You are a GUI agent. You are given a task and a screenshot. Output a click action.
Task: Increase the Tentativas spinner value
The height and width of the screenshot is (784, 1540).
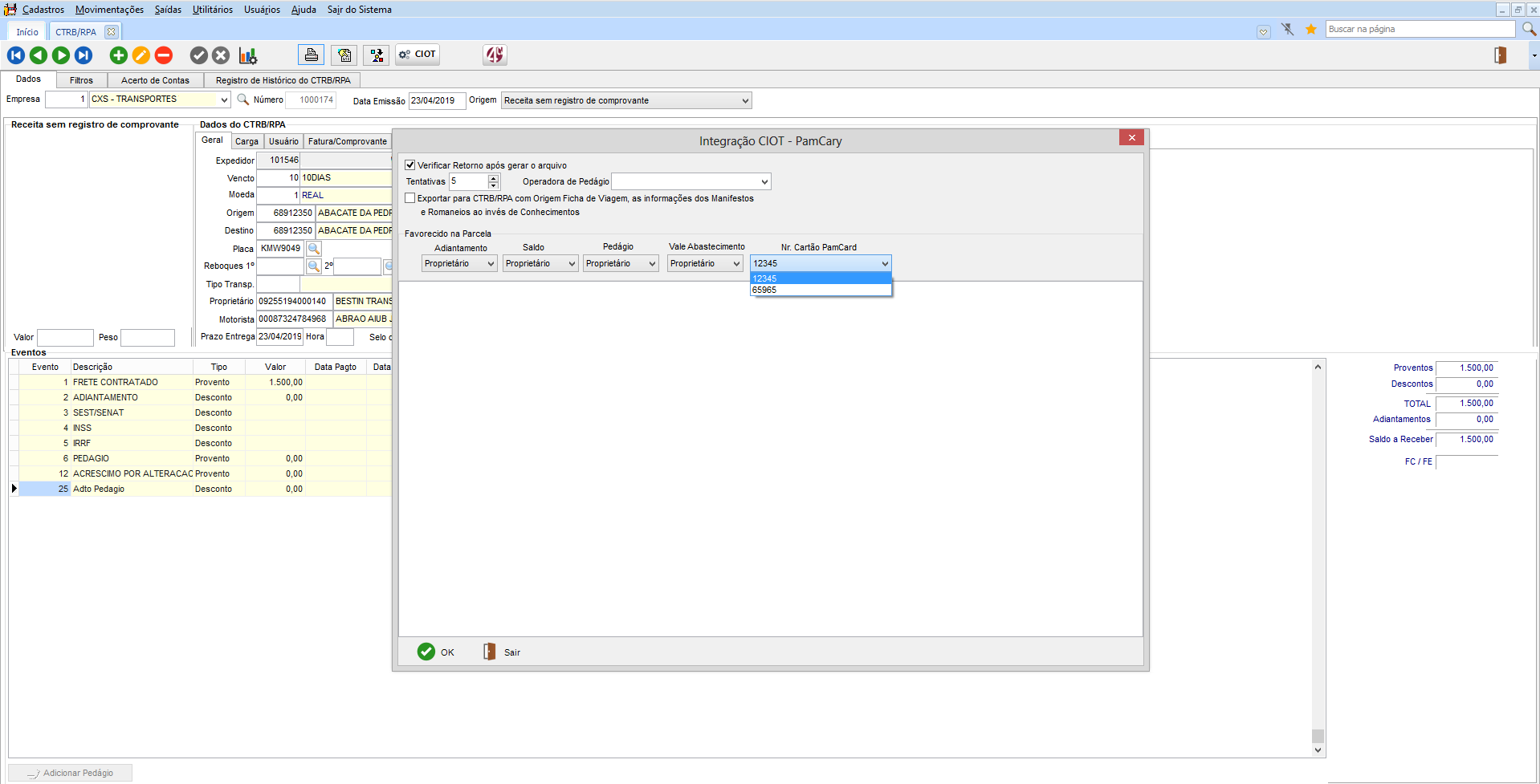494,178
